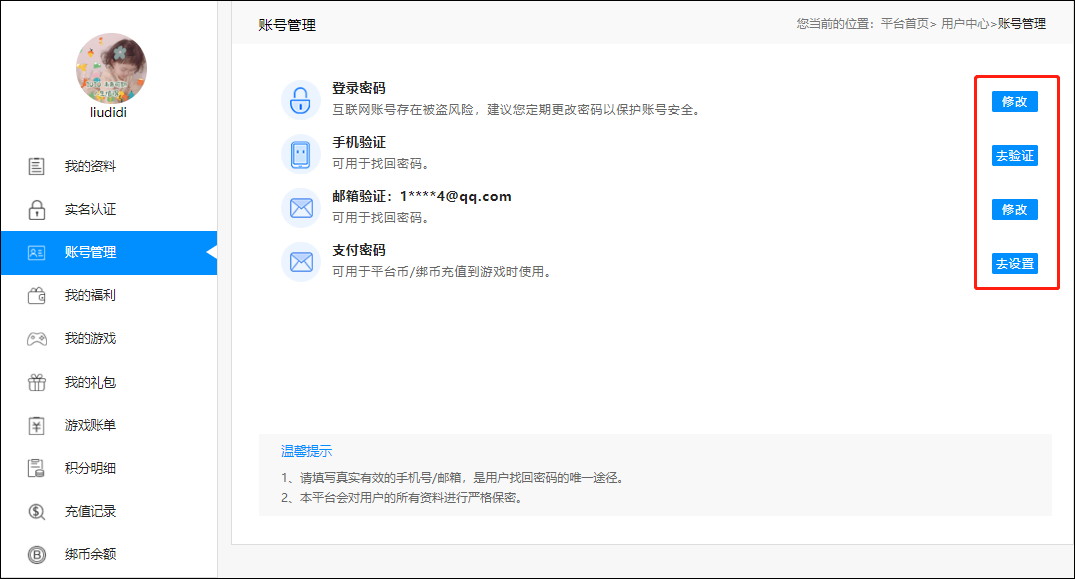The height and width of the screenshot is (579, 1075).
Task: Click description 可用于平台币/绑币充值到游戏时使用
Action: tap(442, 272)
